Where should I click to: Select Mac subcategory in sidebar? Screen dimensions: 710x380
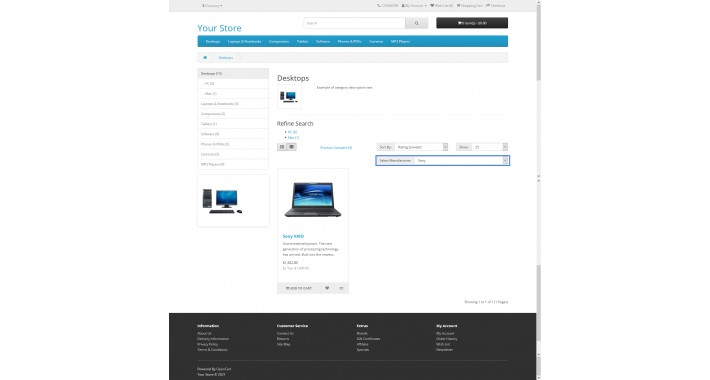click(x=233, y=94)
